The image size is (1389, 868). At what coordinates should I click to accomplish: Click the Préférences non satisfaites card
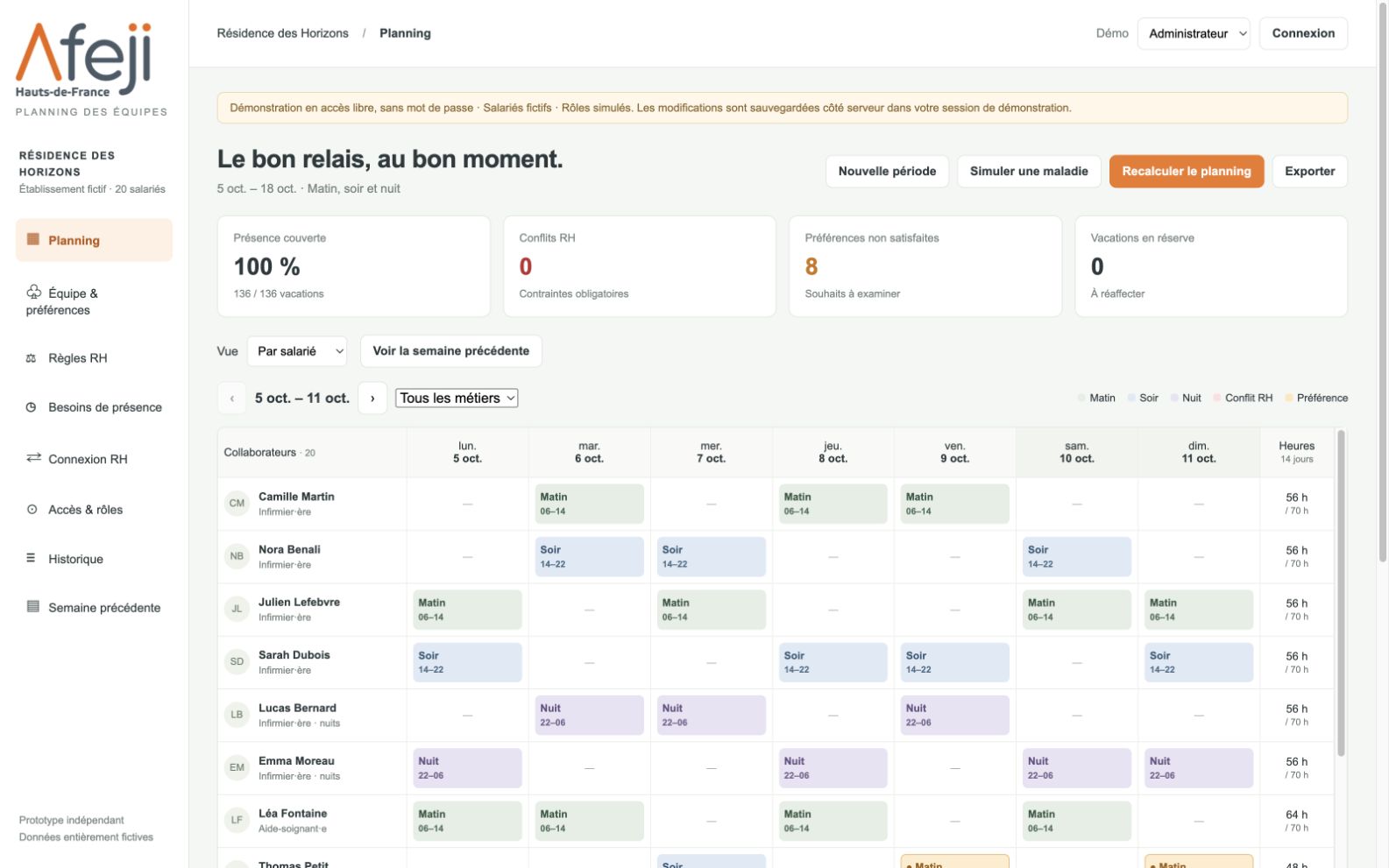tap(925, 266)
